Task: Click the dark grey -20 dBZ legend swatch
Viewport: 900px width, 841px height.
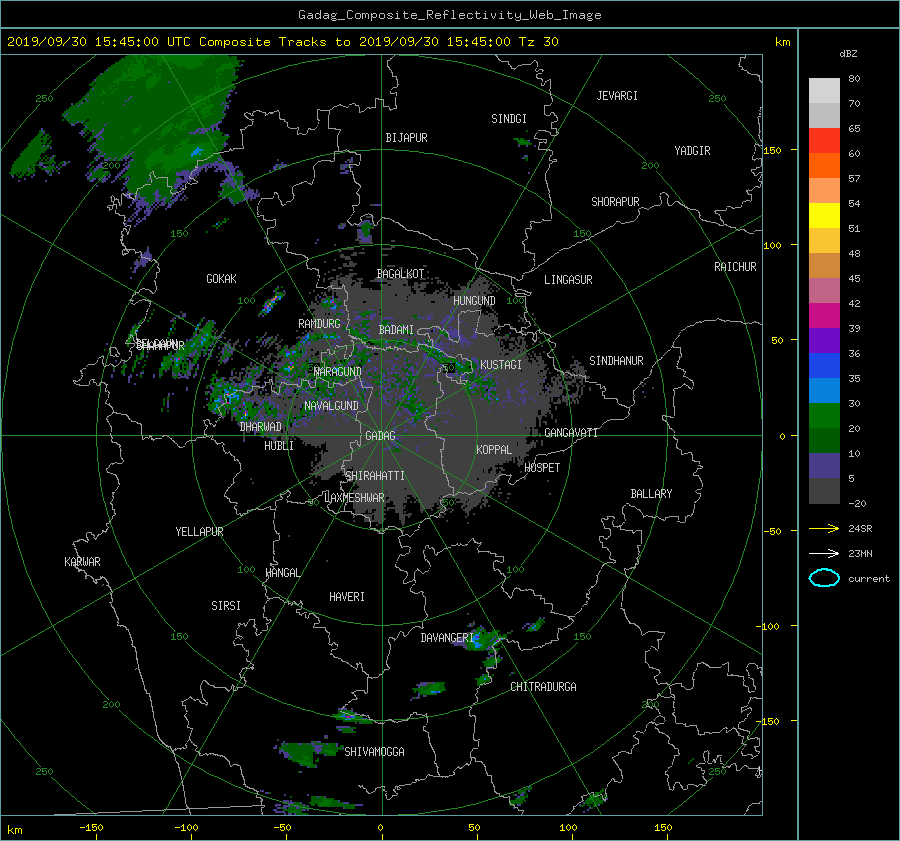Action: pos(824,491)
